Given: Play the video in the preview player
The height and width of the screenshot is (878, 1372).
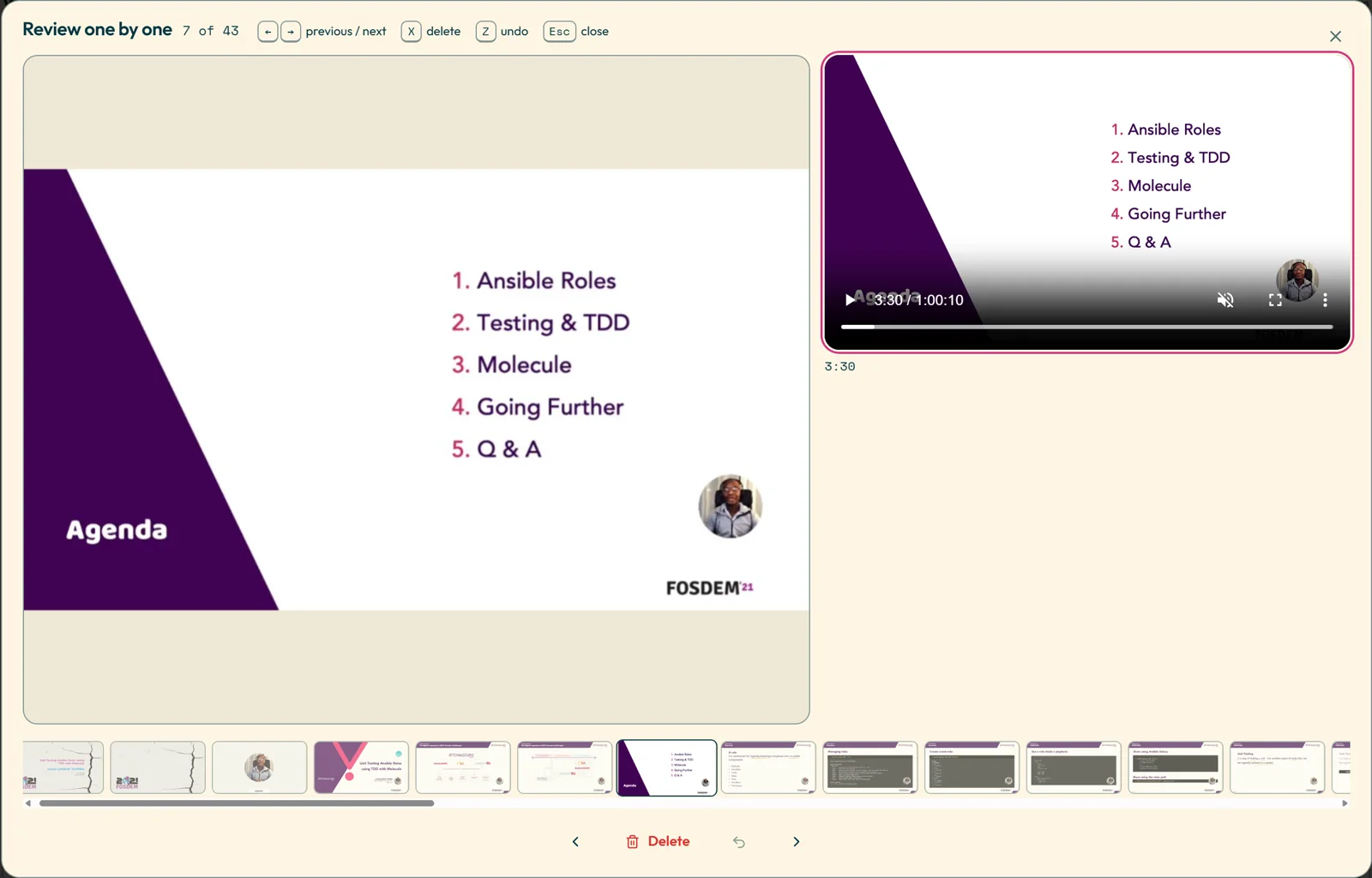Looking at the screenshot, I should pyautogui.click(x=850, y=299).
